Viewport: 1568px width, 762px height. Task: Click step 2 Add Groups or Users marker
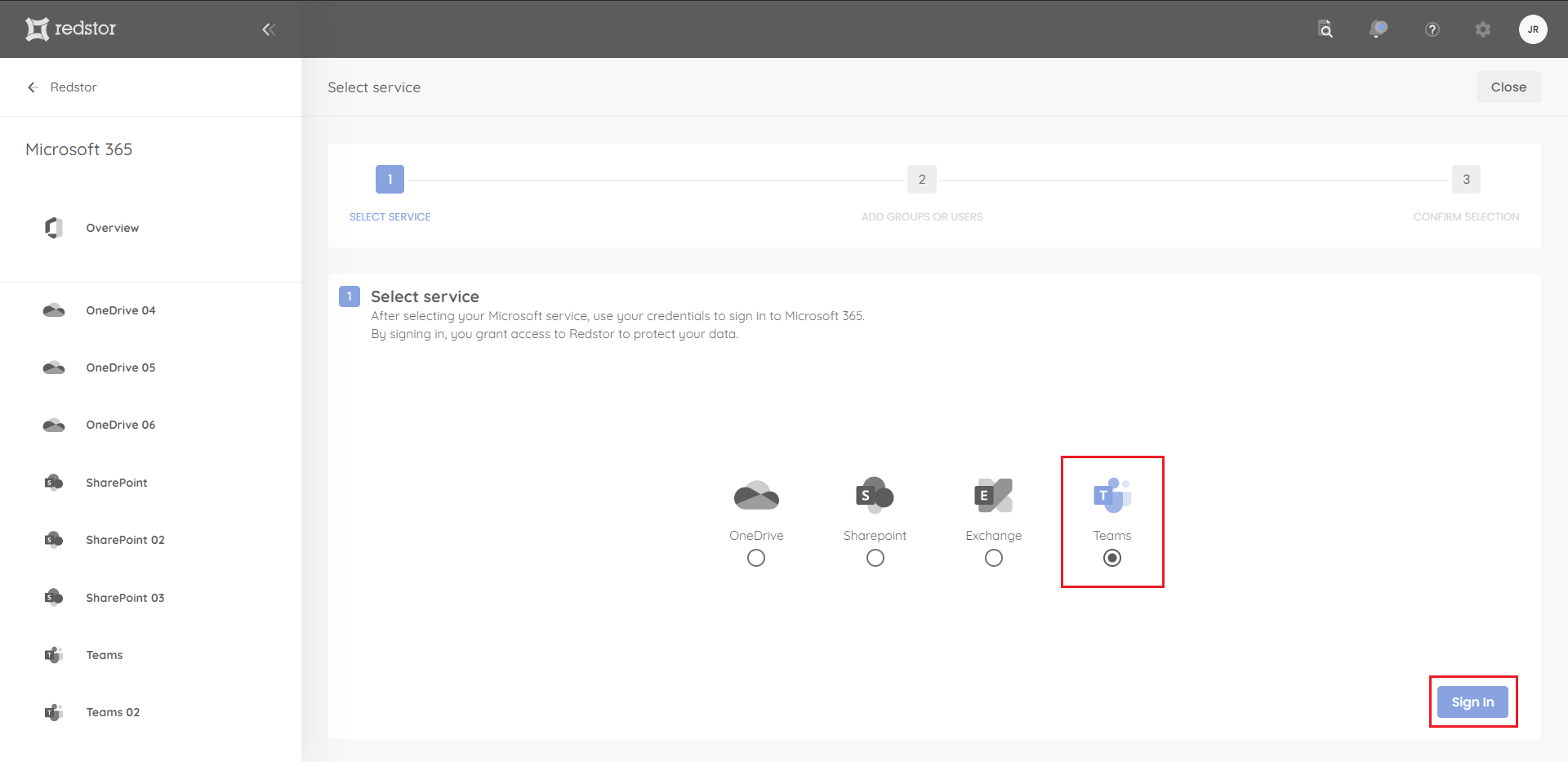(922, 179)
